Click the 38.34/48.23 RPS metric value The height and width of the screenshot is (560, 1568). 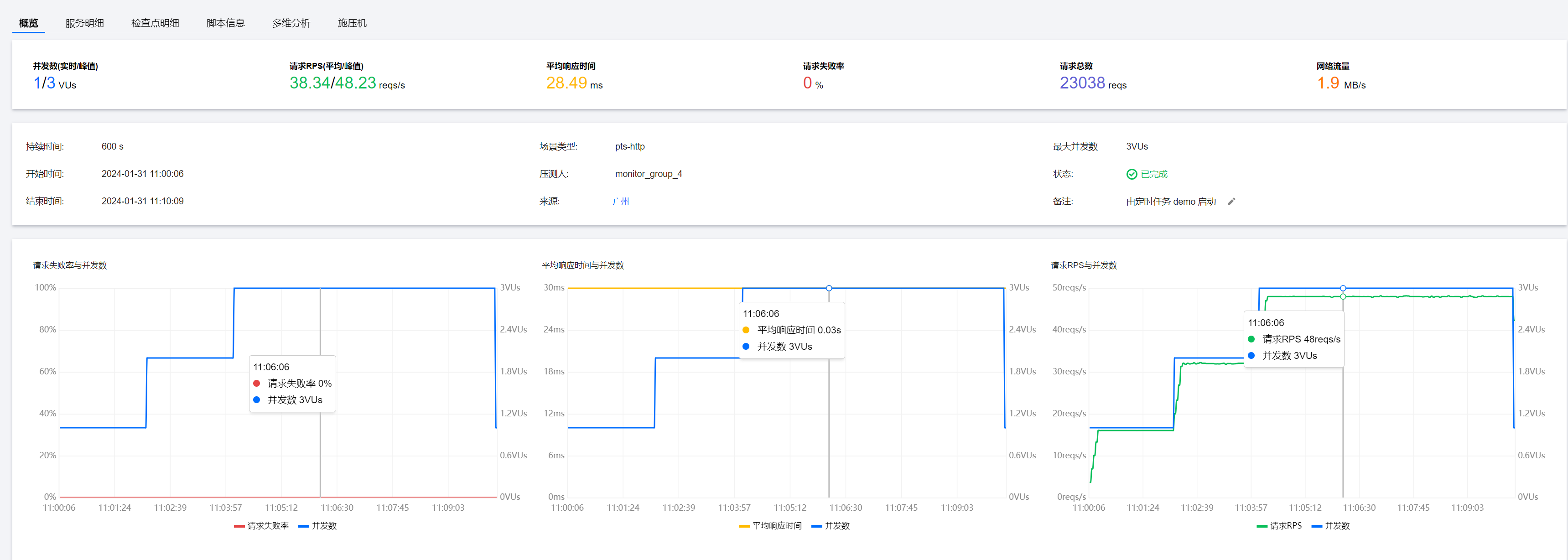click(332, 83)
